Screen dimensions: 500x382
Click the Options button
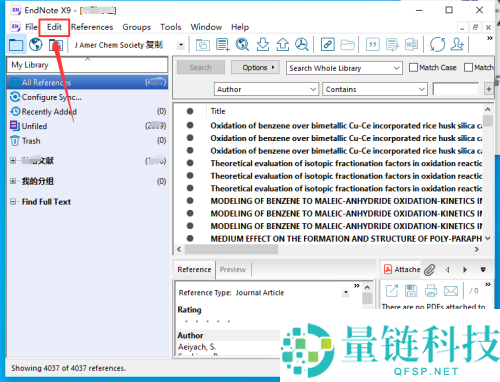click(255, 68)
